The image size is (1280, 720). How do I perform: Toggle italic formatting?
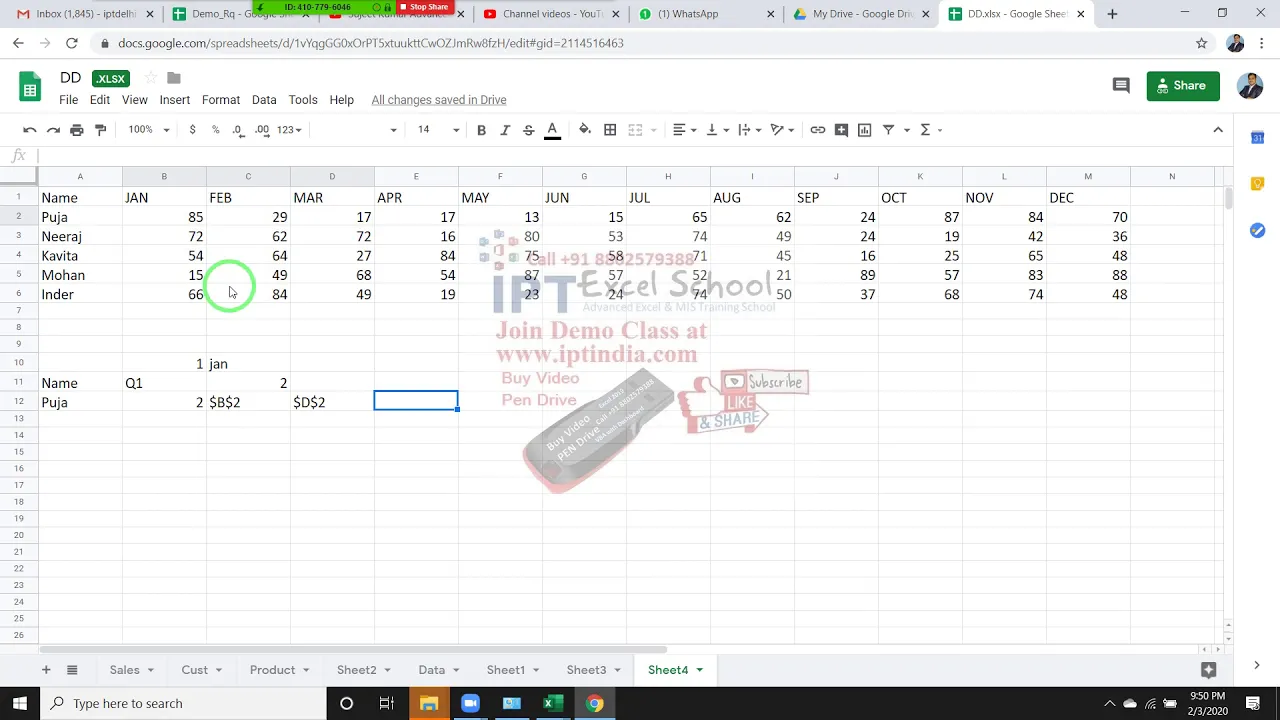click(505, 130)
